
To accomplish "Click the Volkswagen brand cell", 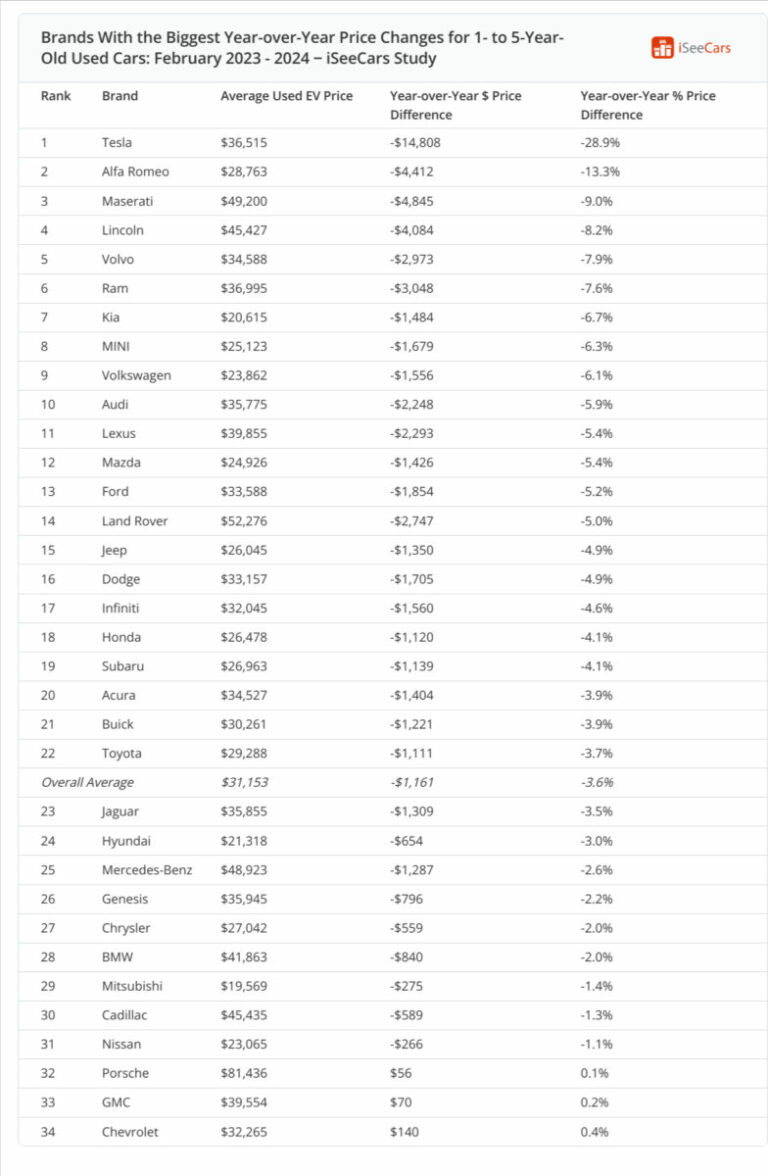I will (136, 376).
